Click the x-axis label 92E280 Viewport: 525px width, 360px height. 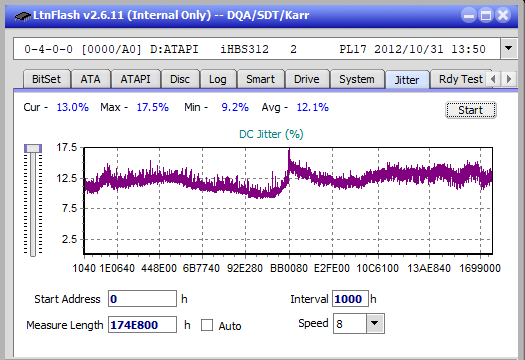click(x=245, y=268)
